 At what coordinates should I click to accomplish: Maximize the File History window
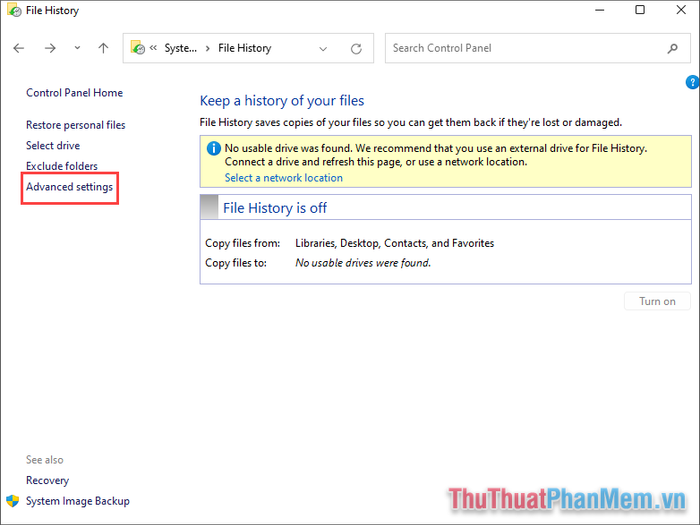[640, 10]
